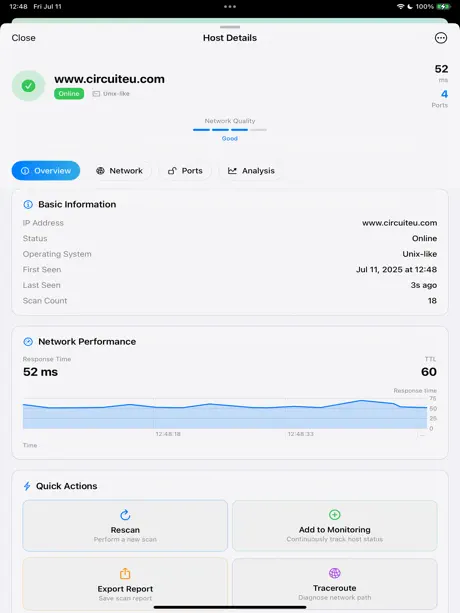Open the Ports tab
460x613 pixels.
(x=185, y=171)
